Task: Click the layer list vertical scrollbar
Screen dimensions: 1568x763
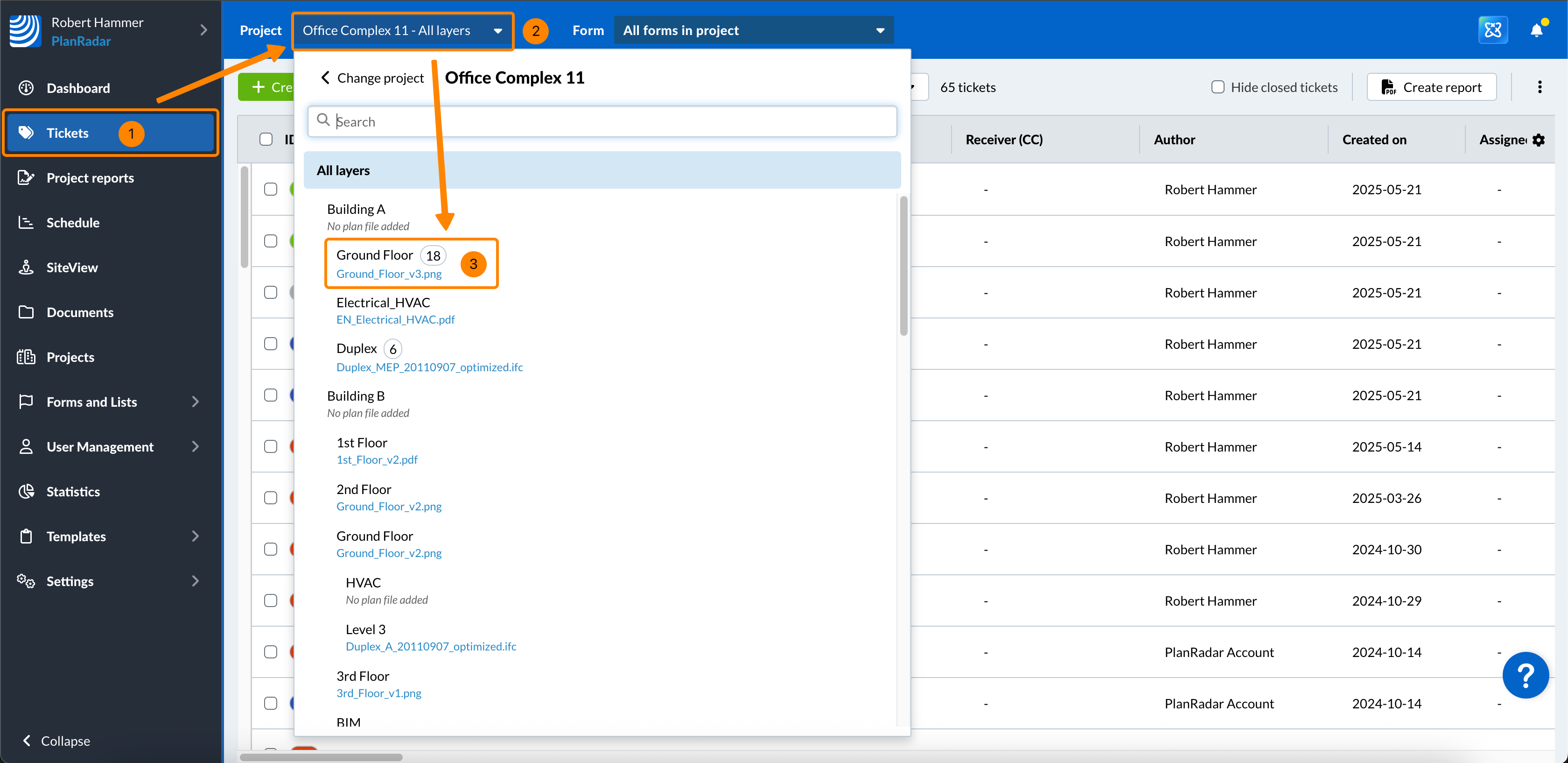Action: click(x=903, y=266)
